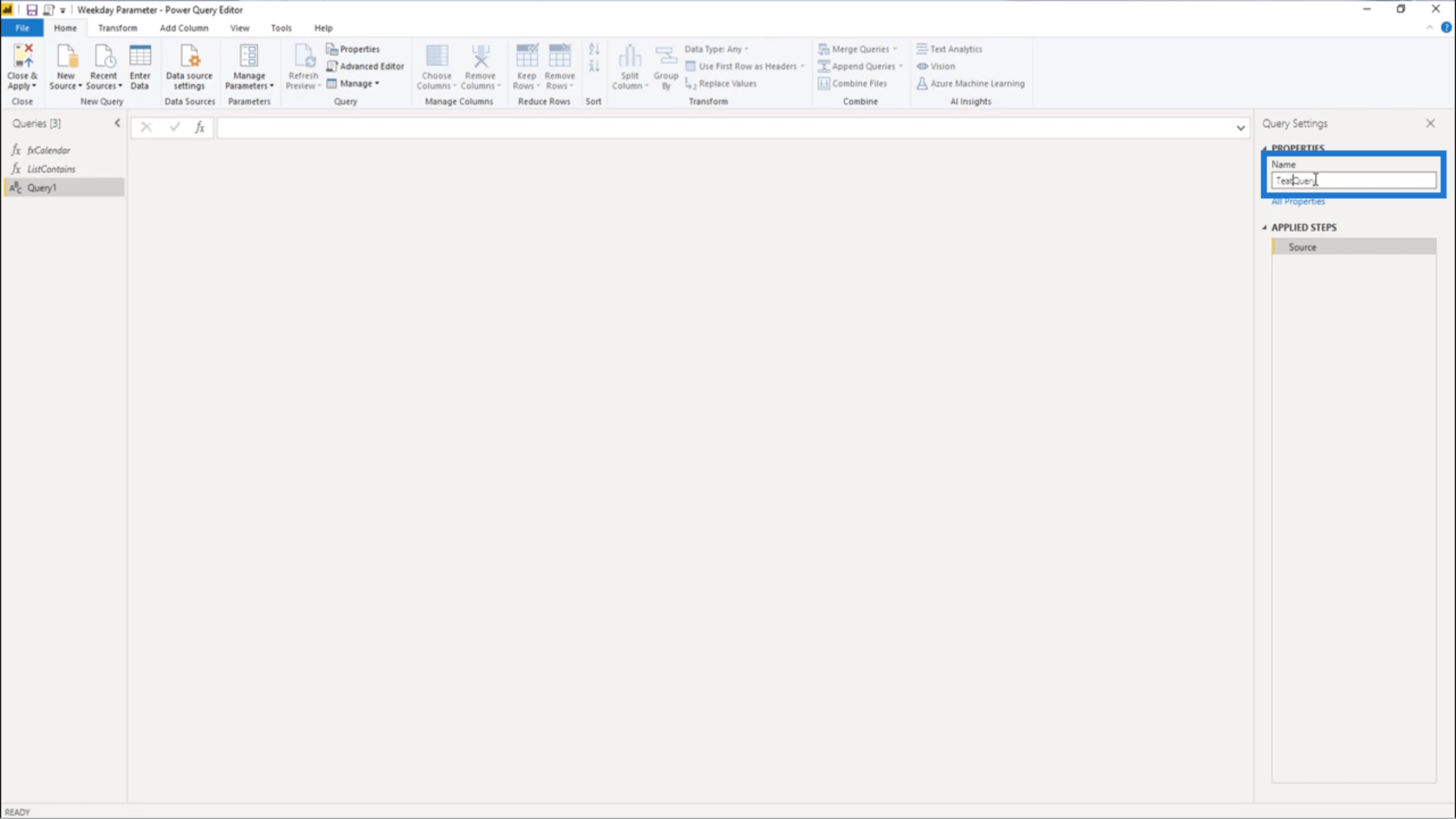Viewport: 1456px width, 819px height.
Task: Click Enter Data icon
Action: pyautogui.click(x=140, y=56)
